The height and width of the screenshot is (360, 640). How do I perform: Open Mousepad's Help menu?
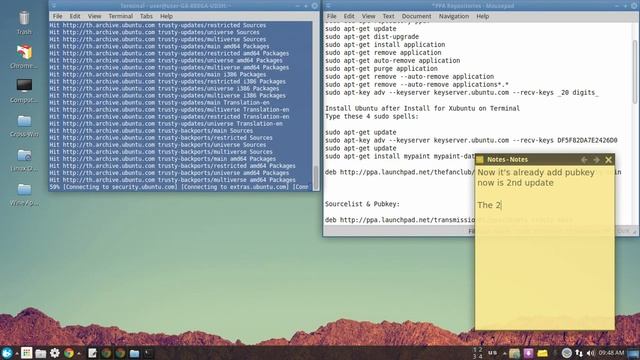click(482, 16)
